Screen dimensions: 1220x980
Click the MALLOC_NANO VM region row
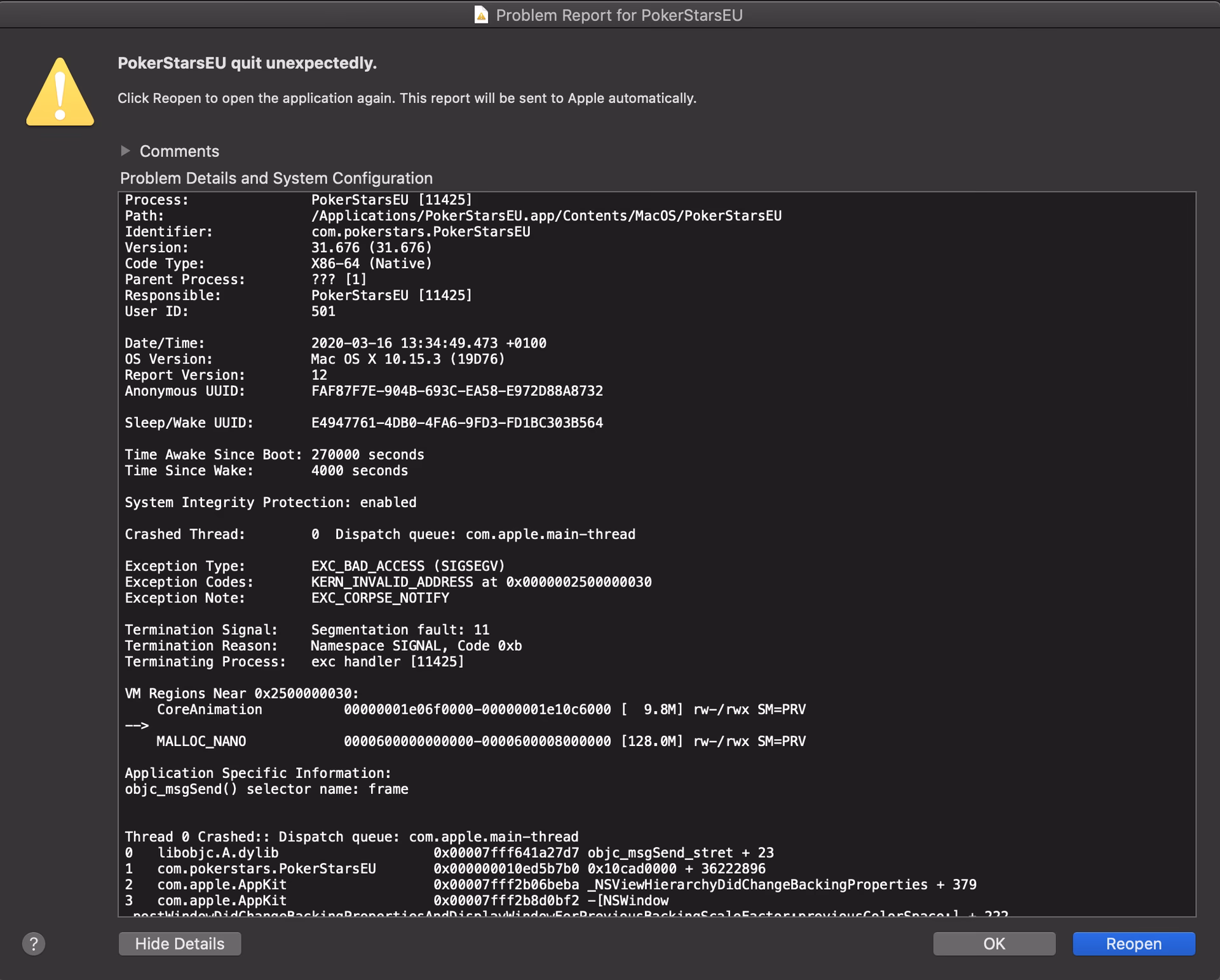[481, 741]
